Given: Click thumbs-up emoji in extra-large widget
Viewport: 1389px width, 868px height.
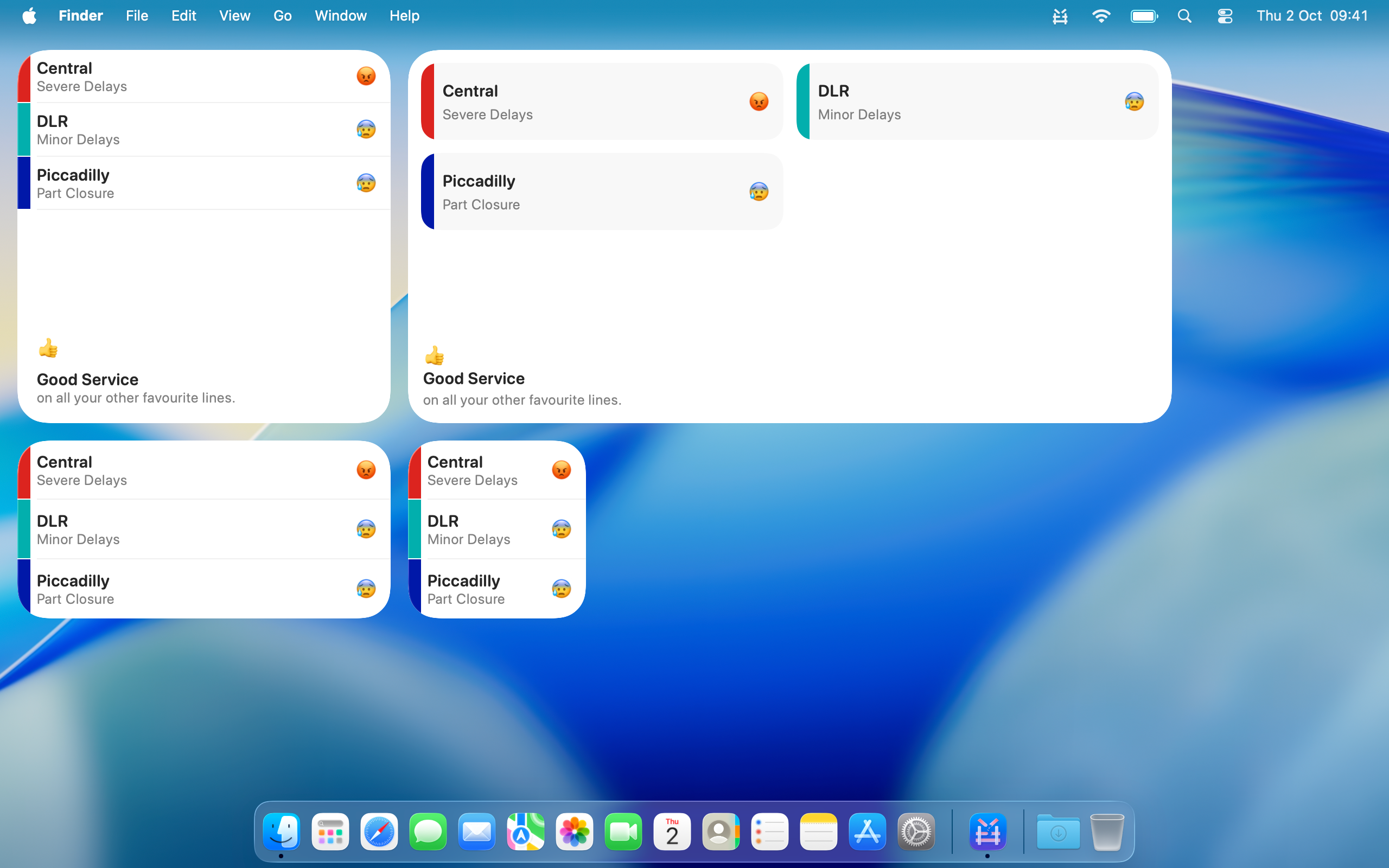Looking at the screenshot, I should coord(435,355).
